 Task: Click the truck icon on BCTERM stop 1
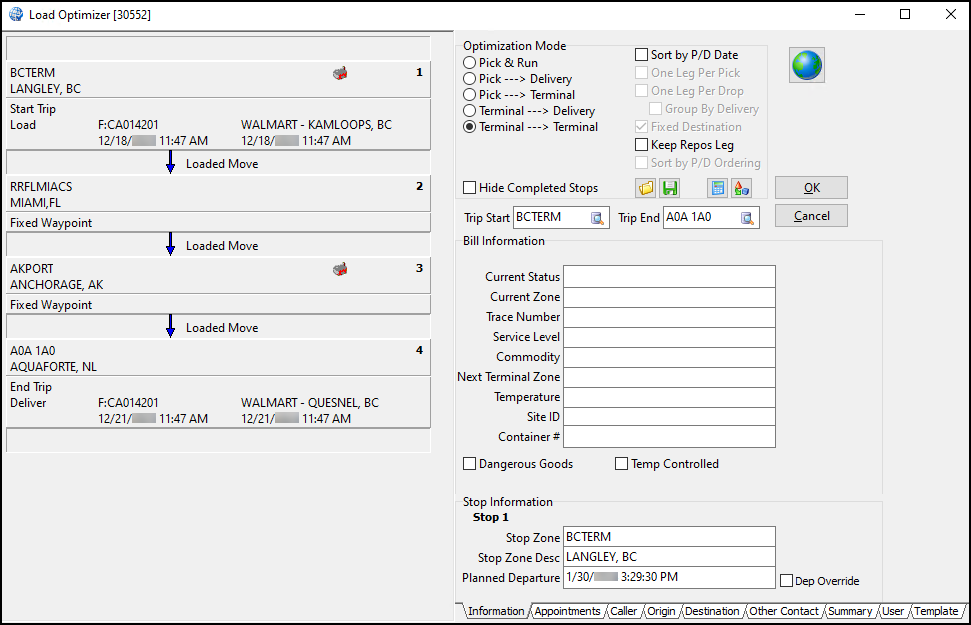coord(340,72)
